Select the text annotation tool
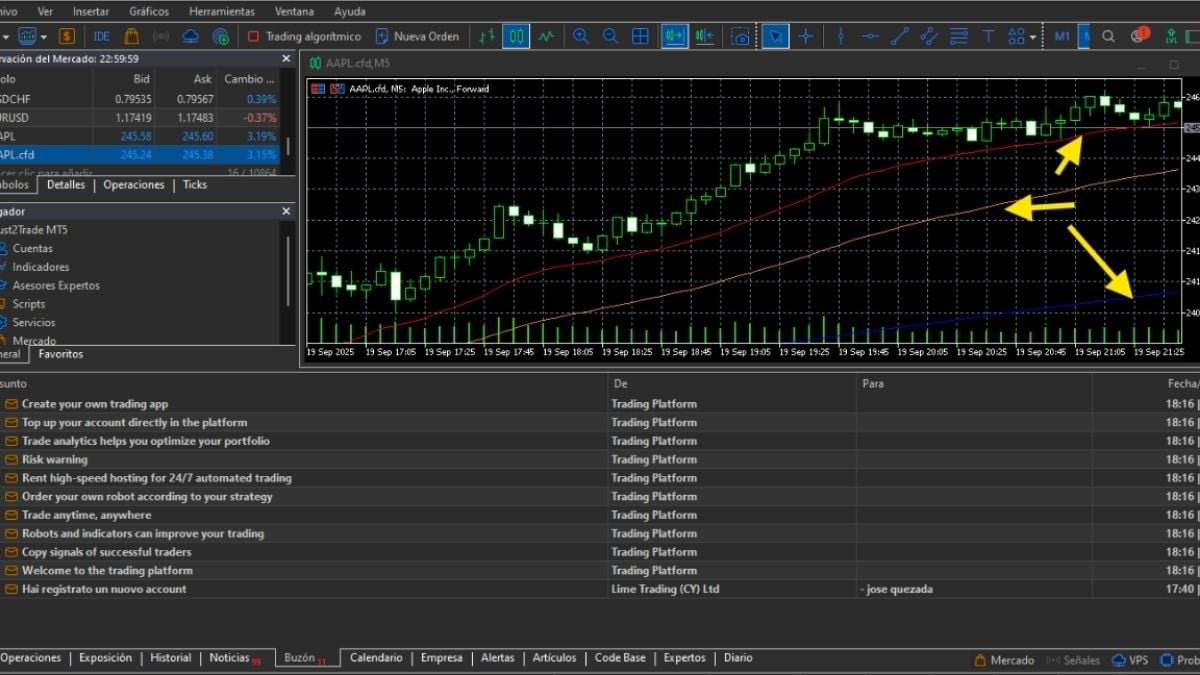Screen dimensions: 1200x675 point(988,35)
